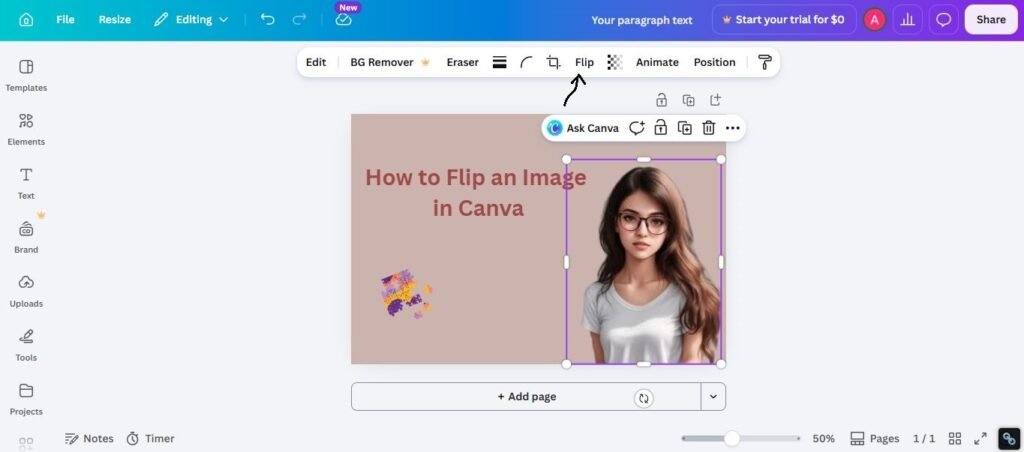Click Flip in the toolbar
Viewport: 1024px width, 452px height.
pyautogui.click(x=584, y=62)
